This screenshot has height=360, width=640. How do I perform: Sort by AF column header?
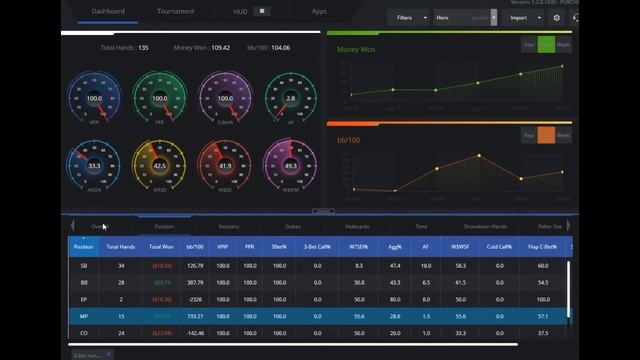[x=425, y=247]
